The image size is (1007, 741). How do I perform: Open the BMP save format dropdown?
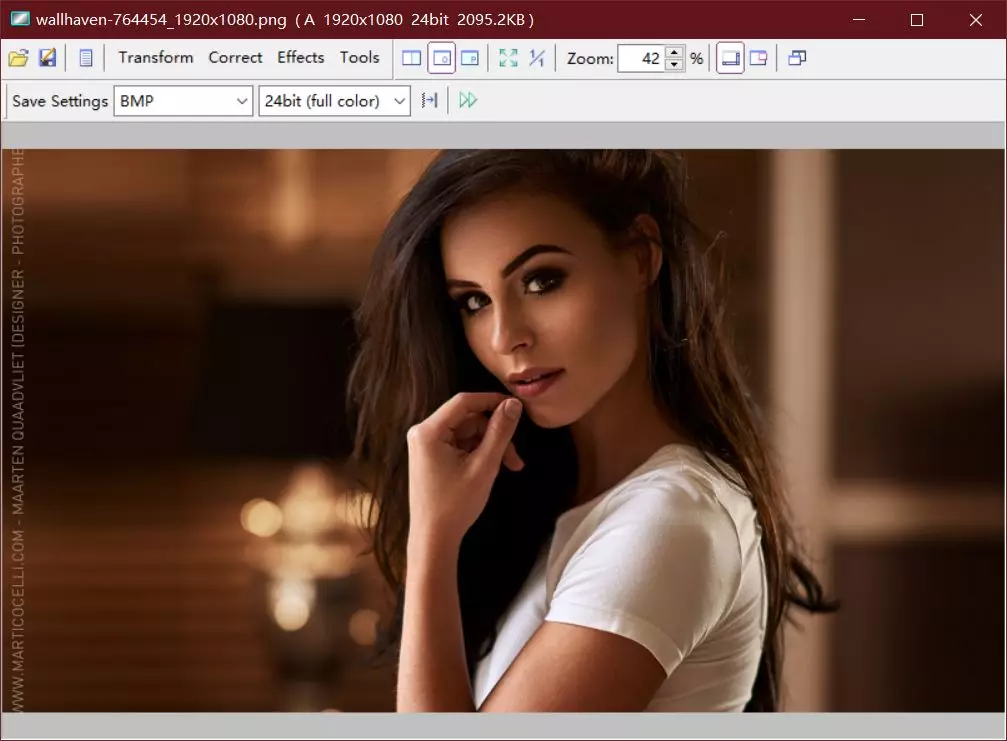click(183, 101)
